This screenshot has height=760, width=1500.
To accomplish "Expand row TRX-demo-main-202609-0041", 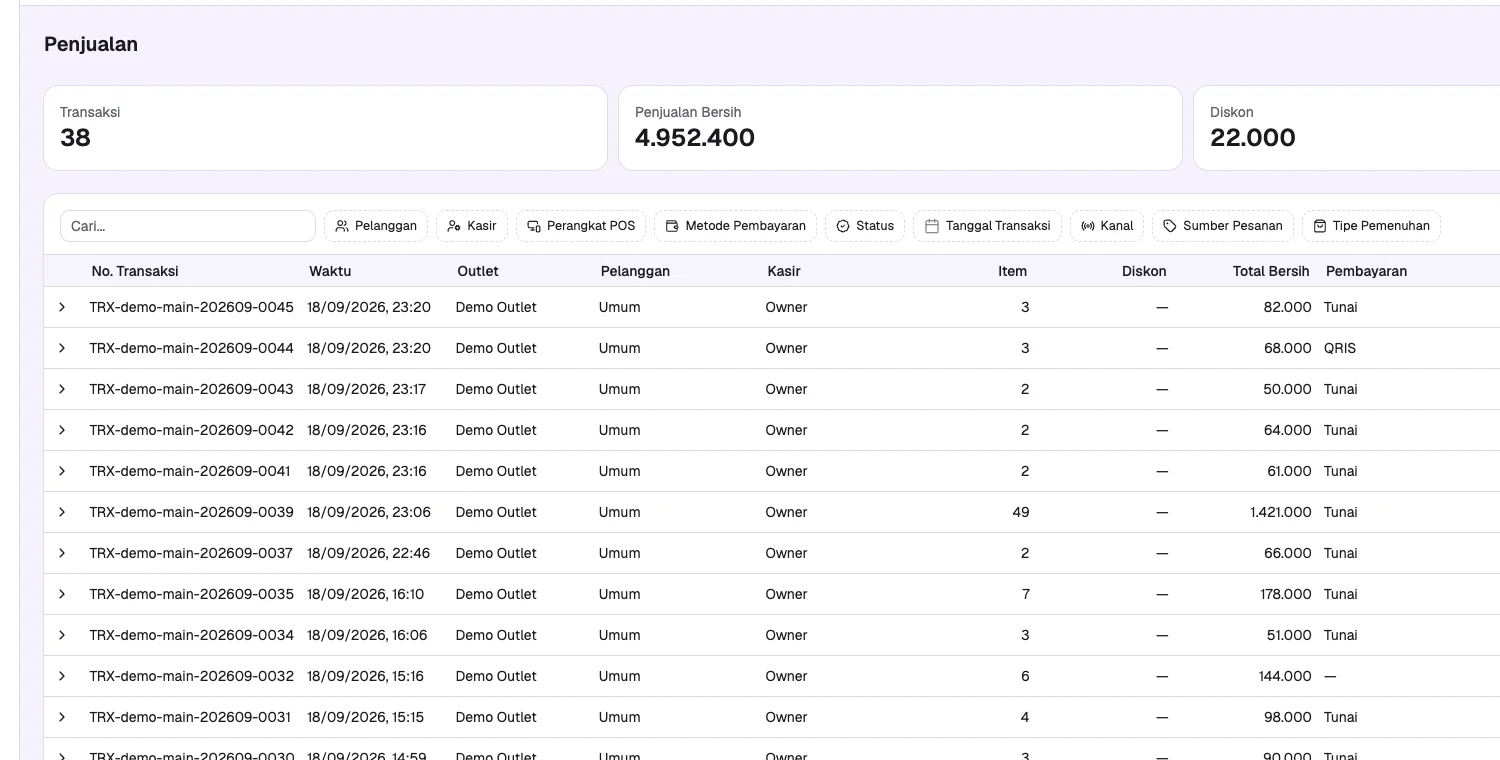I will [62, 471].
